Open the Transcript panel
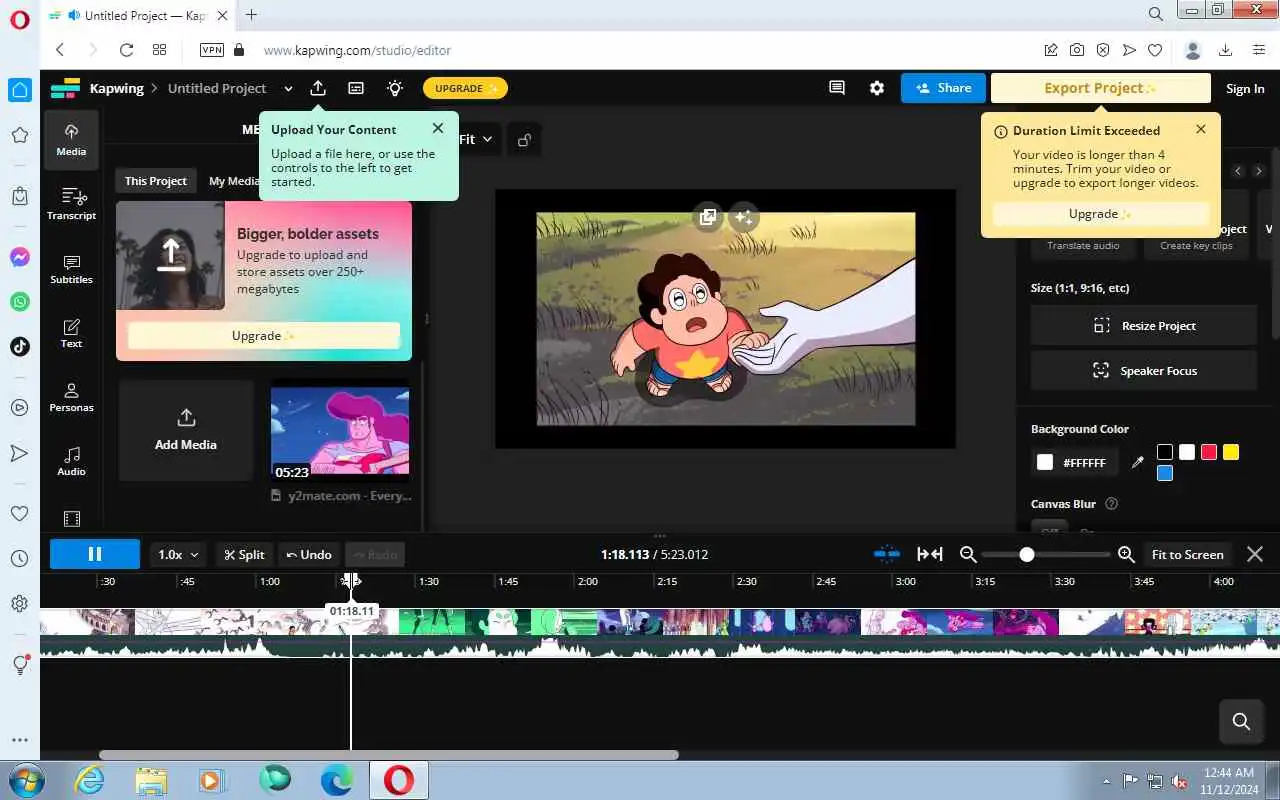Image resolution: width=1280 pixels, height=800 pixels. tap(71, 204)
